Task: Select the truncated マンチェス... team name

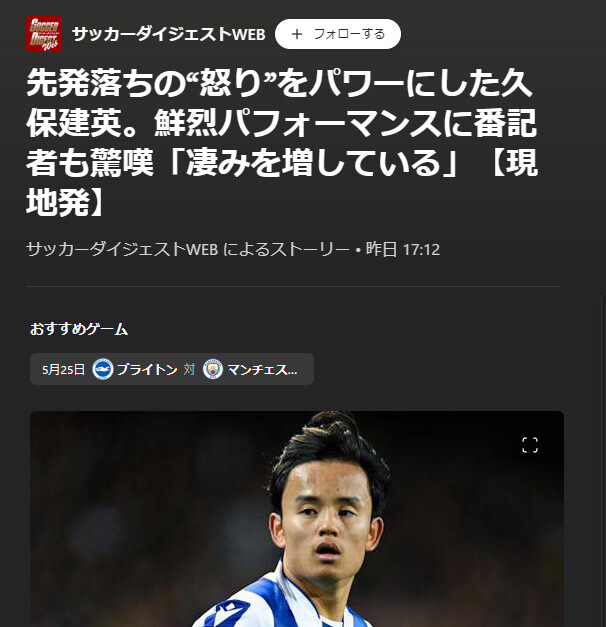Action: (x=262, y=369)
